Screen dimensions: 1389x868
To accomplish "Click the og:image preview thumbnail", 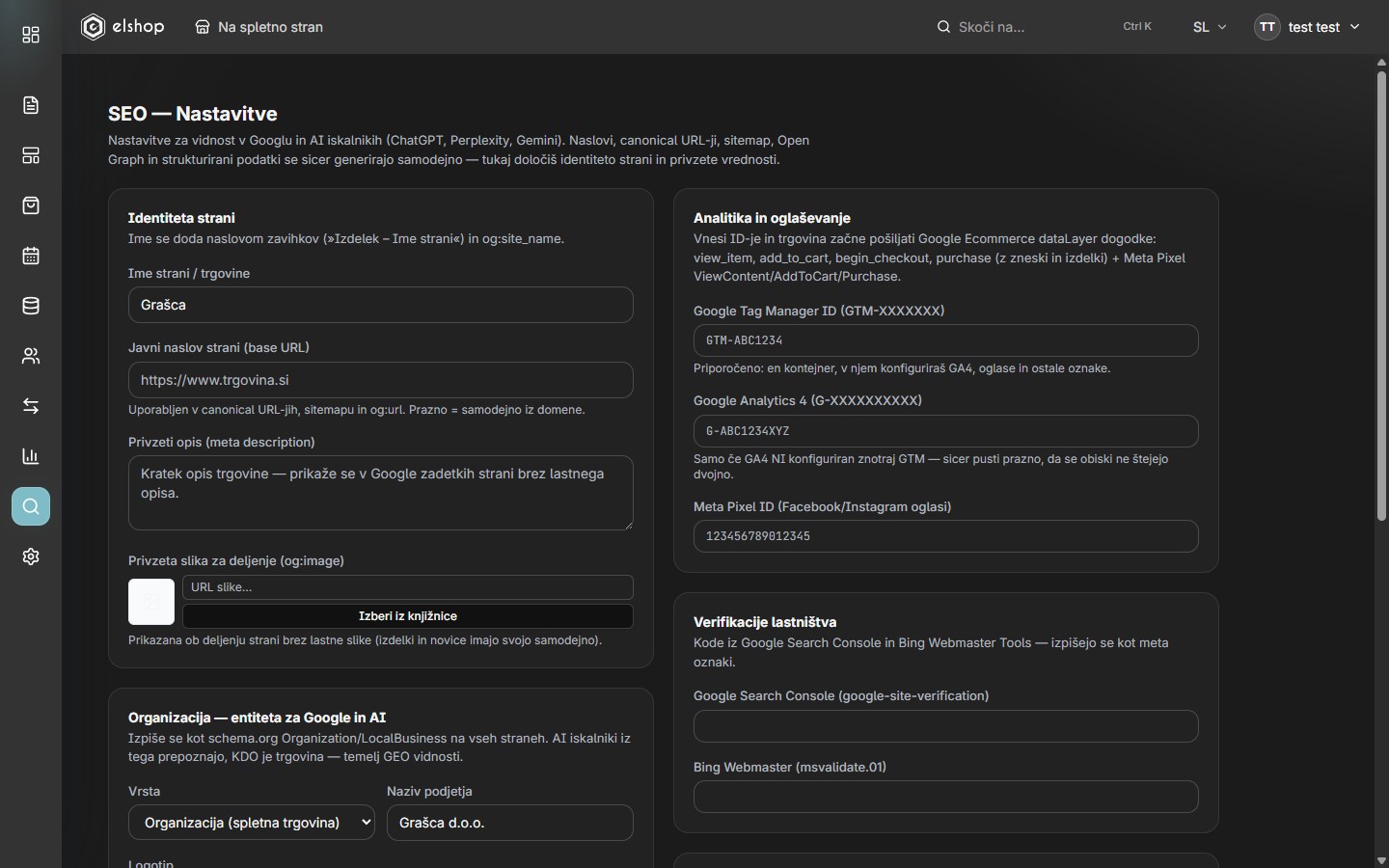I will coord(151,602).
